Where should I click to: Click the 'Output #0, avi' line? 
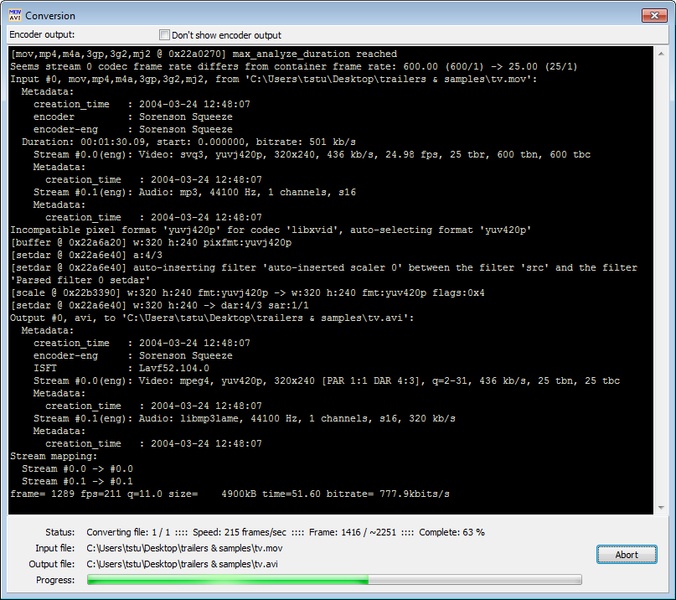[x=212, y=318]
